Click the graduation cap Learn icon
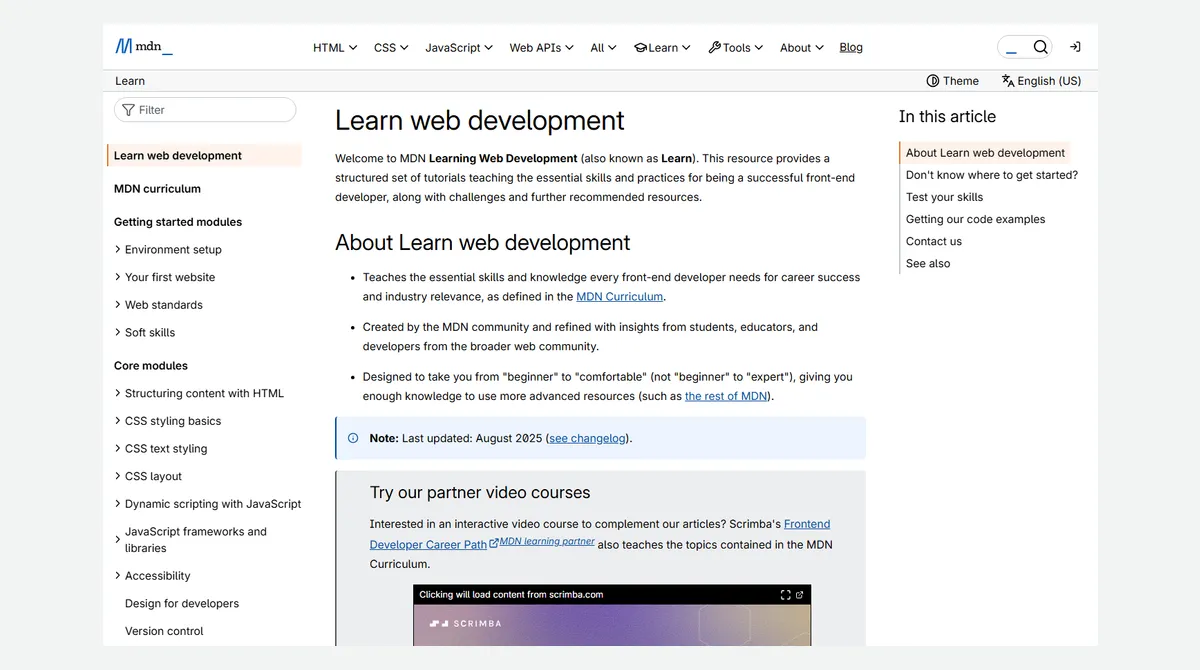The height and width of the screenshot is (670, 1200). pyautogui.click(x=640, y=47)
